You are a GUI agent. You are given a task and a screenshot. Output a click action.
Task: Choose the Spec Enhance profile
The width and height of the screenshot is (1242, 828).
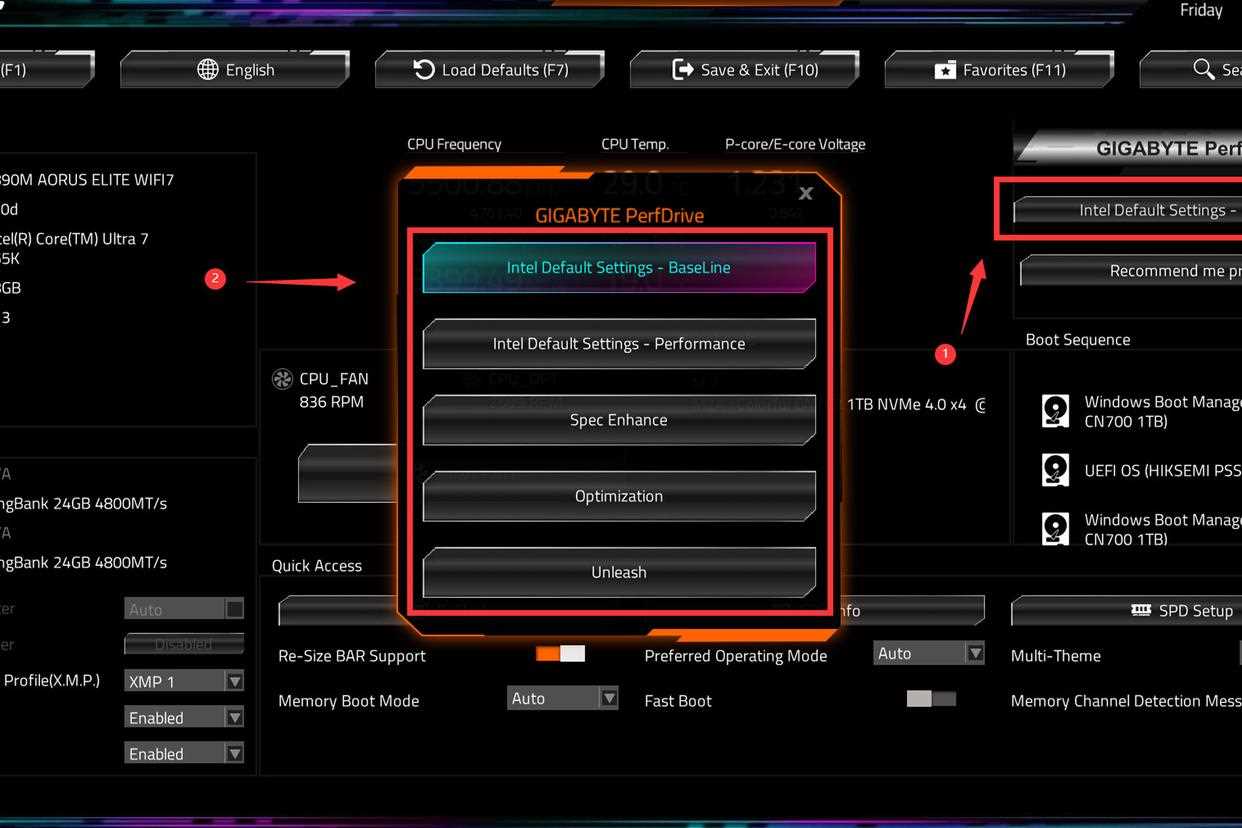pos(619,420)
